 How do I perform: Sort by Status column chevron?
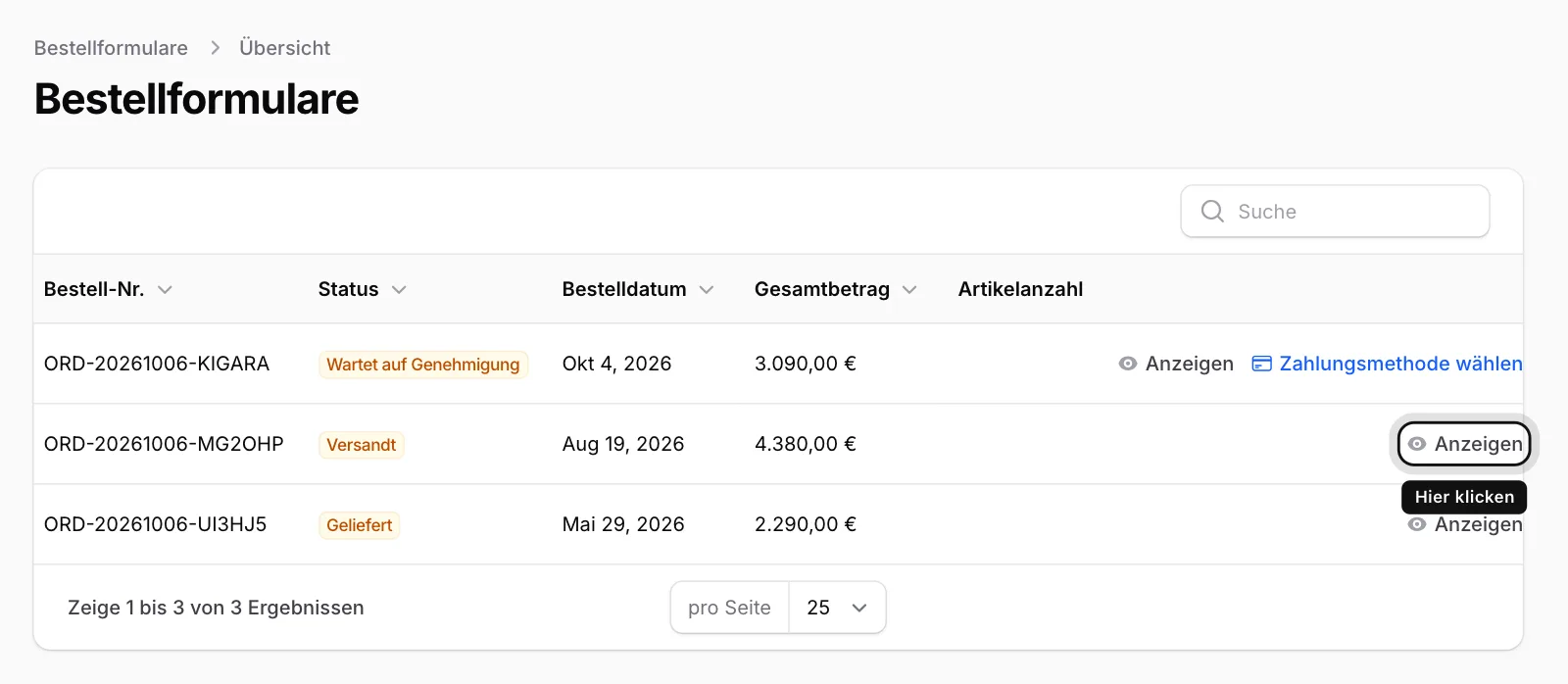[399, 290]
